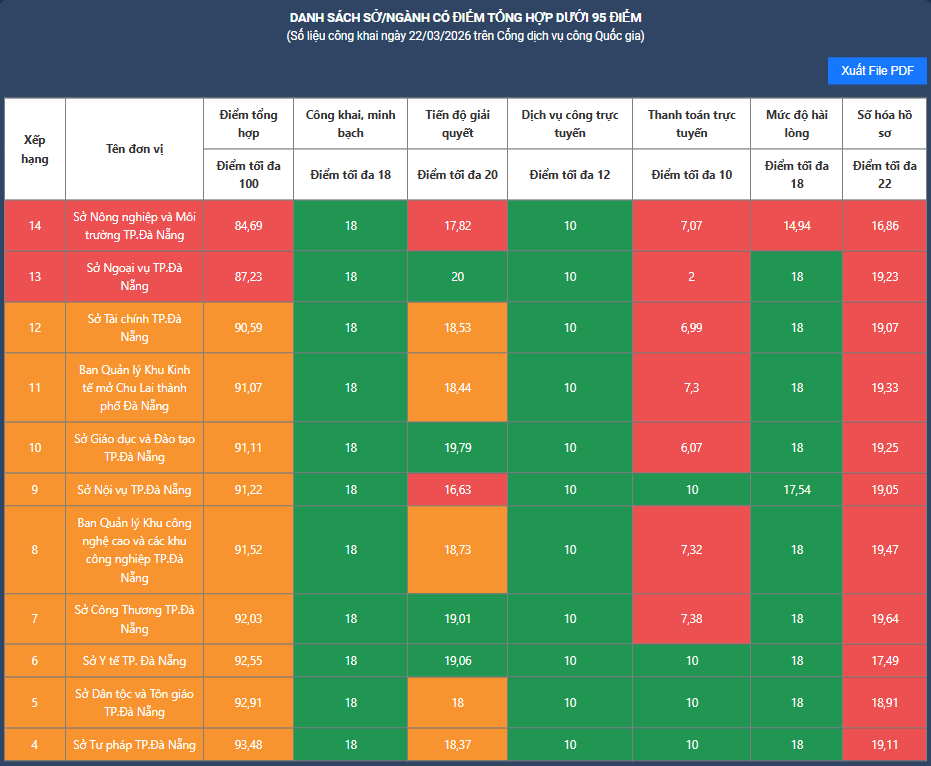Select the Thanh toán trực tuyến header
Screen dimensions: 931x766
coord(692,124)
